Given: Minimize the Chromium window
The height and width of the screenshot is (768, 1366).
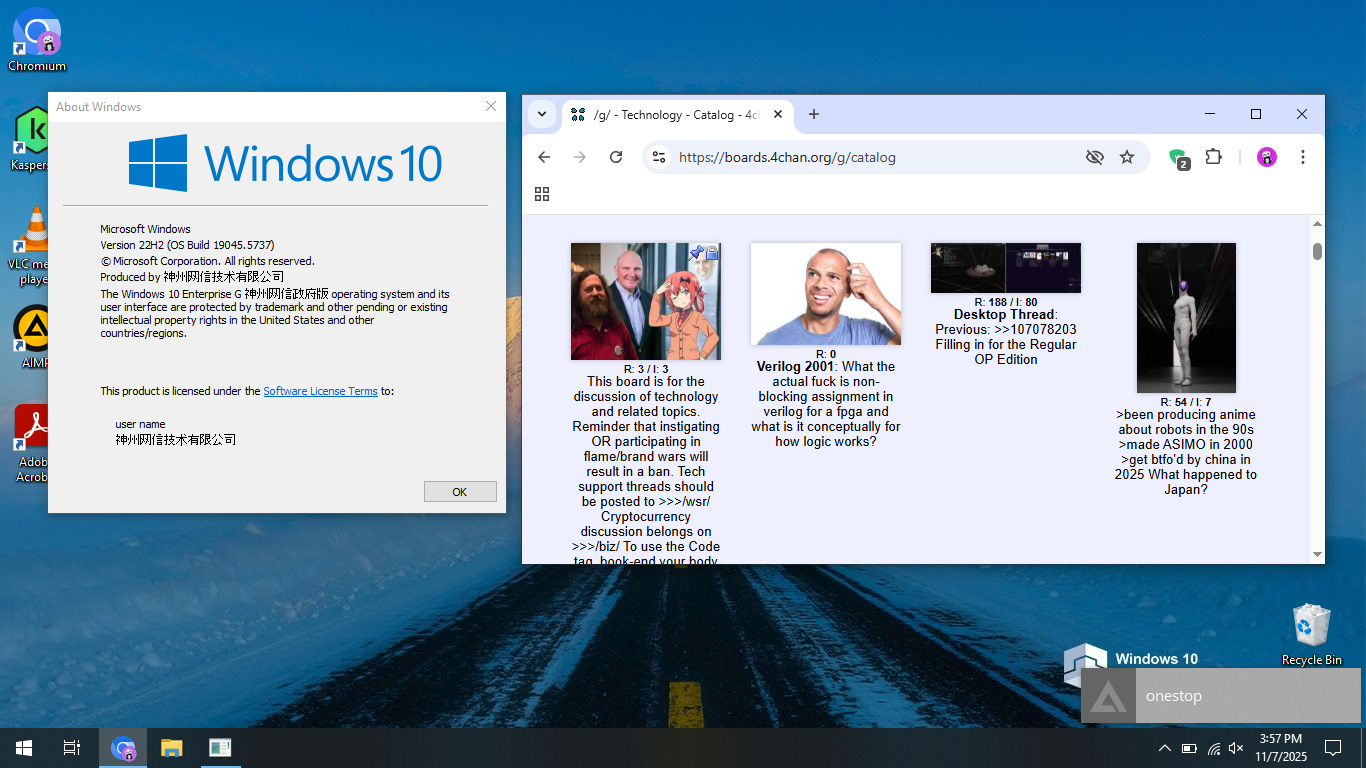Looking at the screenshot, I should 1210,114.
